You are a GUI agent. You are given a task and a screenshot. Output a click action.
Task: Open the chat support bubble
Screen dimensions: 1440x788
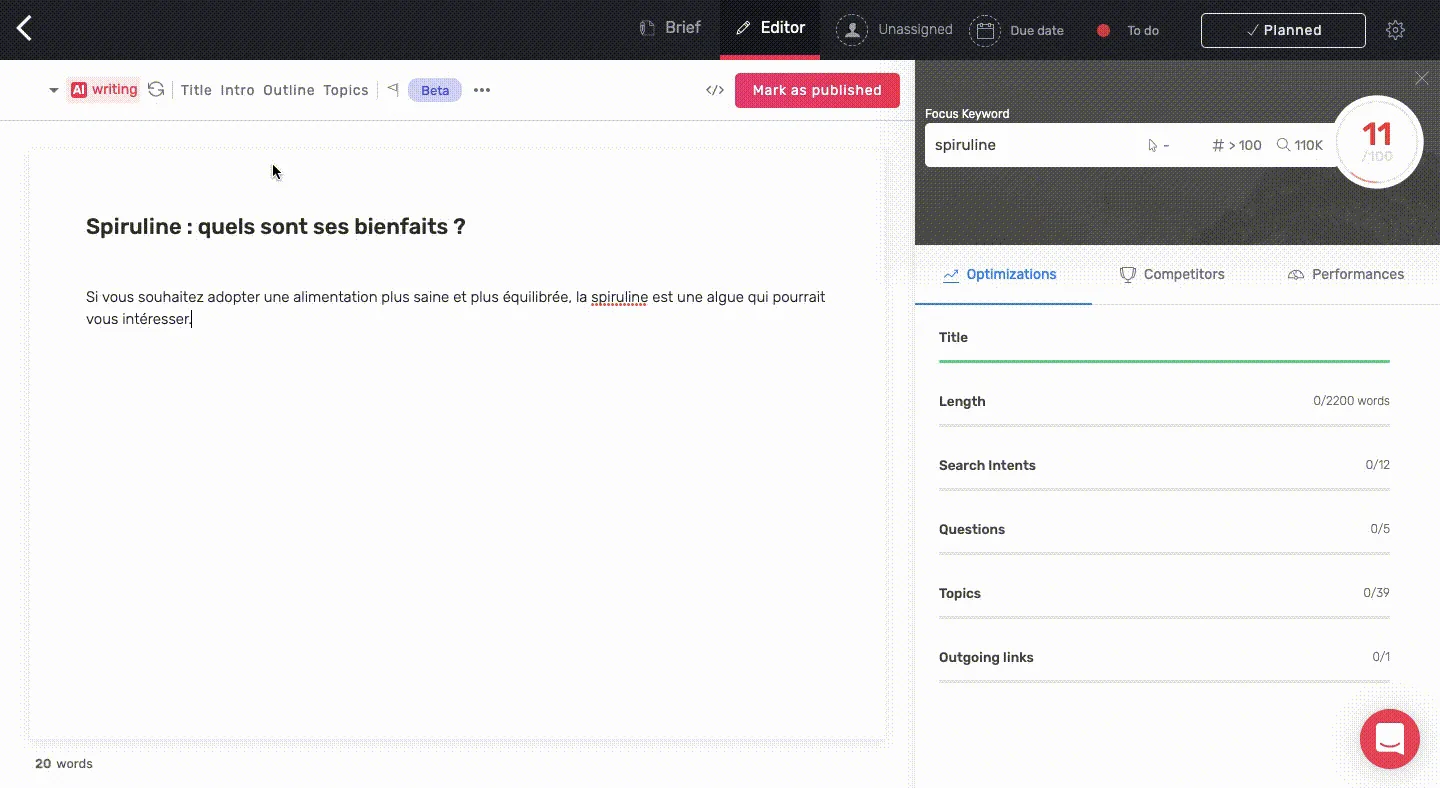pos(1390,739)
